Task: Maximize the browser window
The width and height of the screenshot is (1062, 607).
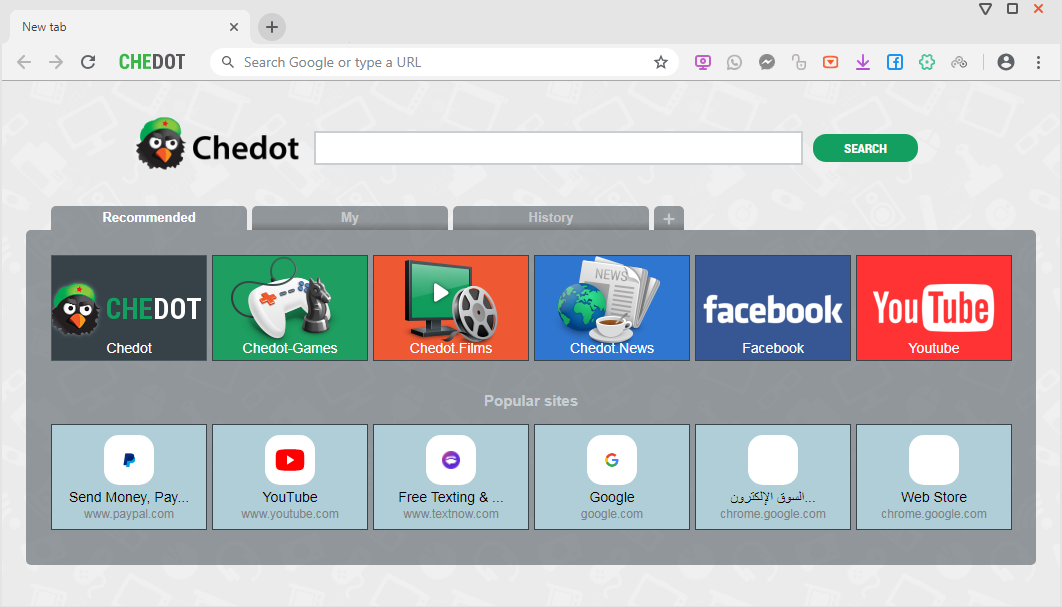Action: pos(1013,9)
